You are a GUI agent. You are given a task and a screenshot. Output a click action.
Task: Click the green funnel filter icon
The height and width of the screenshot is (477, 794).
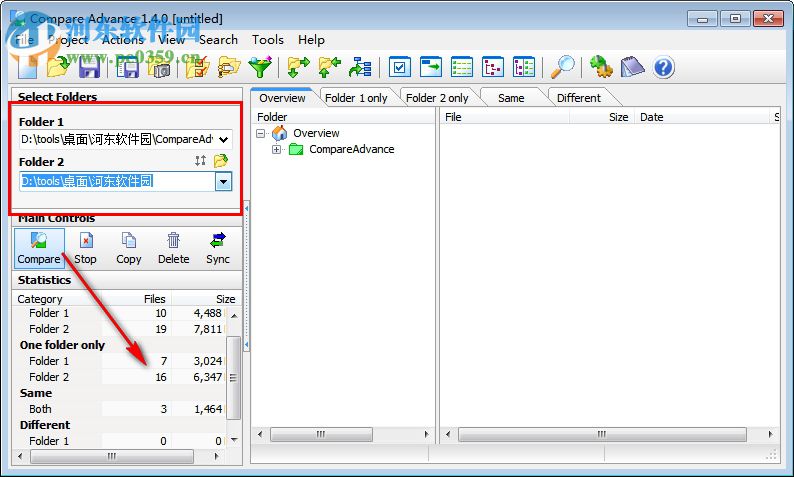[x=260, y=67]
